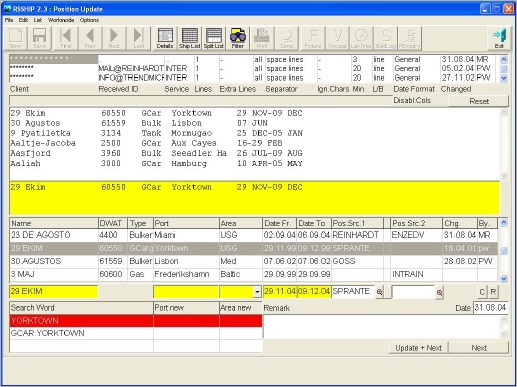Click Update + Next button
The image size is (517, 387).
(x=418, y=348)
